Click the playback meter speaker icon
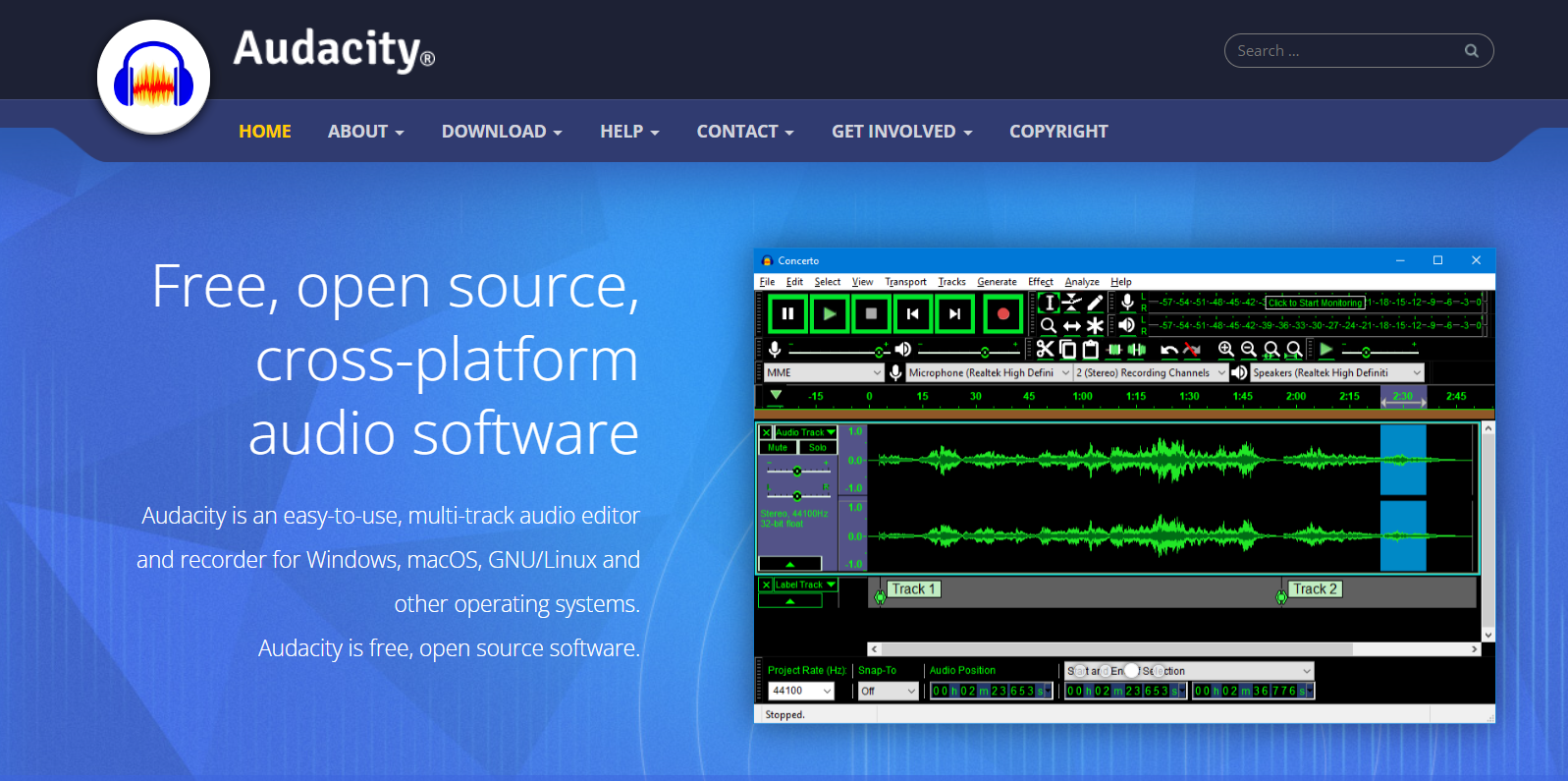 tap(1127, 324)
